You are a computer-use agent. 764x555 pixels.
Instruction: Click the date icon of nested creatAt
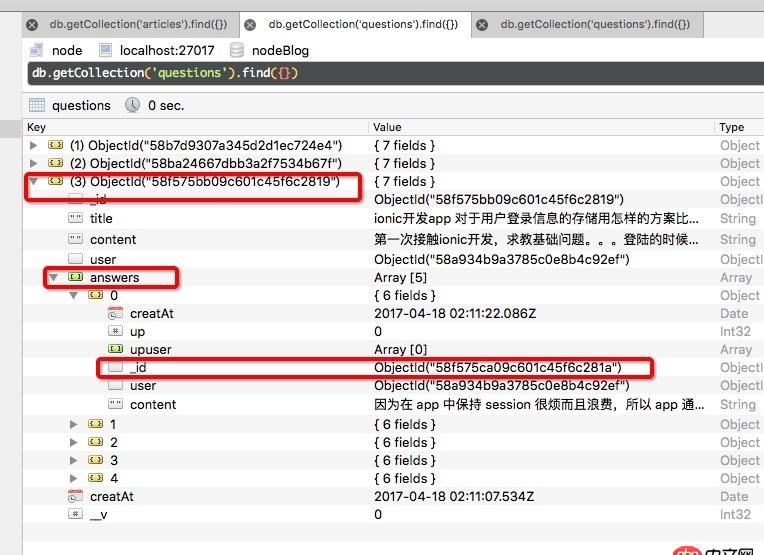tap(115, 313)
